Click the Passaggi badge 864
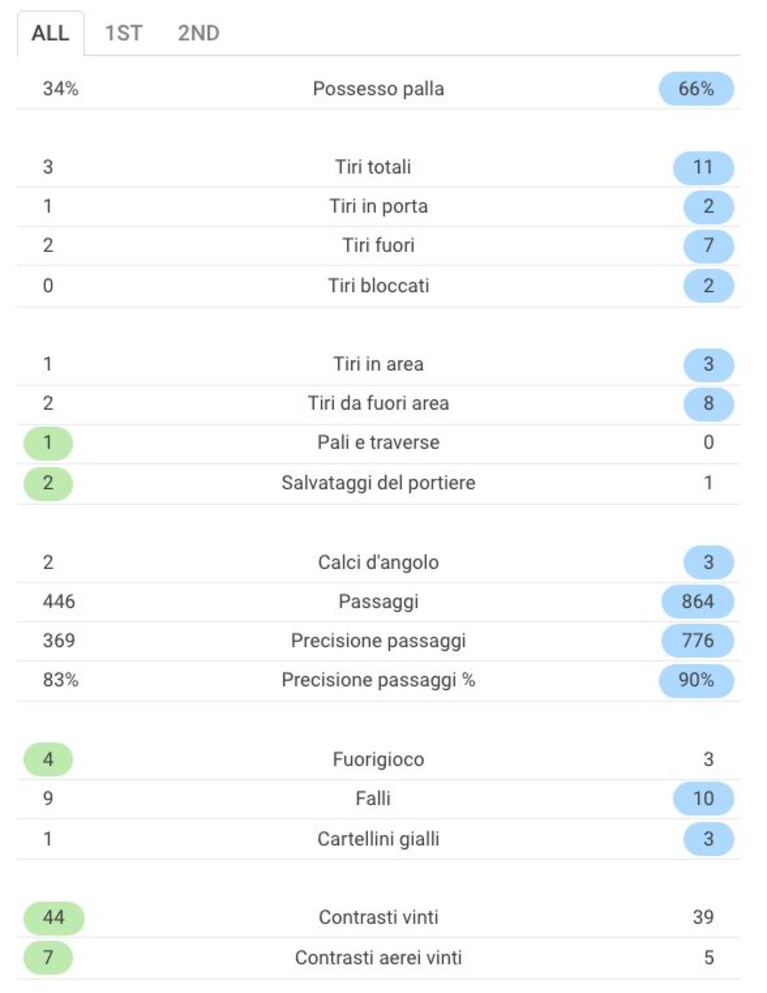 tap(697, 602)
